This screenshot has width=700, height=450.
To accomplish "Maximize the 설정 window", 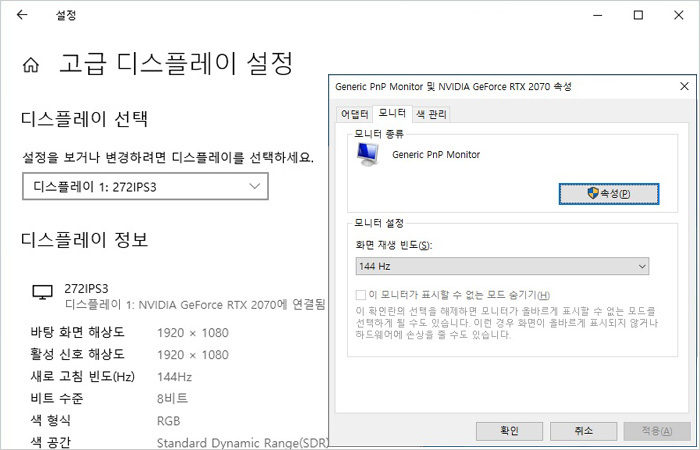I will pyautogui.click(x=637, y=16).
